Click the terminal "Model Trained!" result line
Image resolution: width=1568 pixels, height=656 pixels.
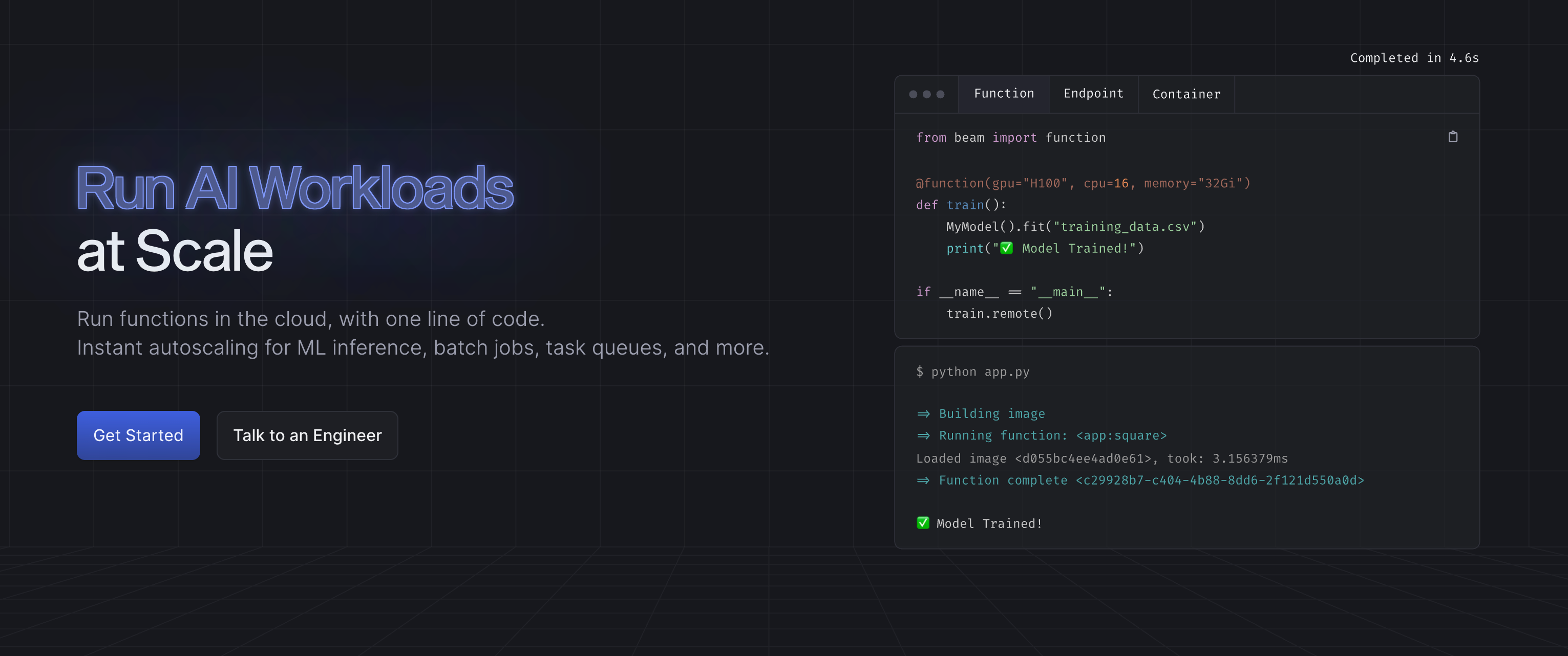click(980, 523)
